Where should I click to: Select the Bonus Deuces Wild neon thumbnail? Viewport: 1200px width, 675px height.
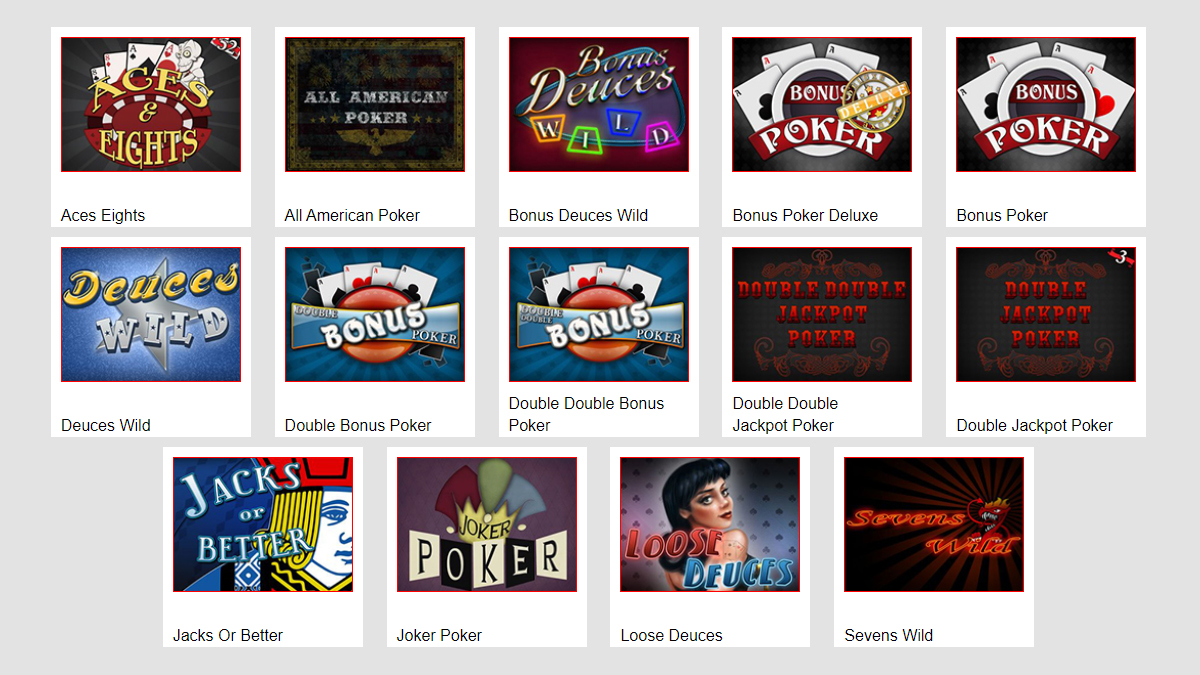point(599,104)
